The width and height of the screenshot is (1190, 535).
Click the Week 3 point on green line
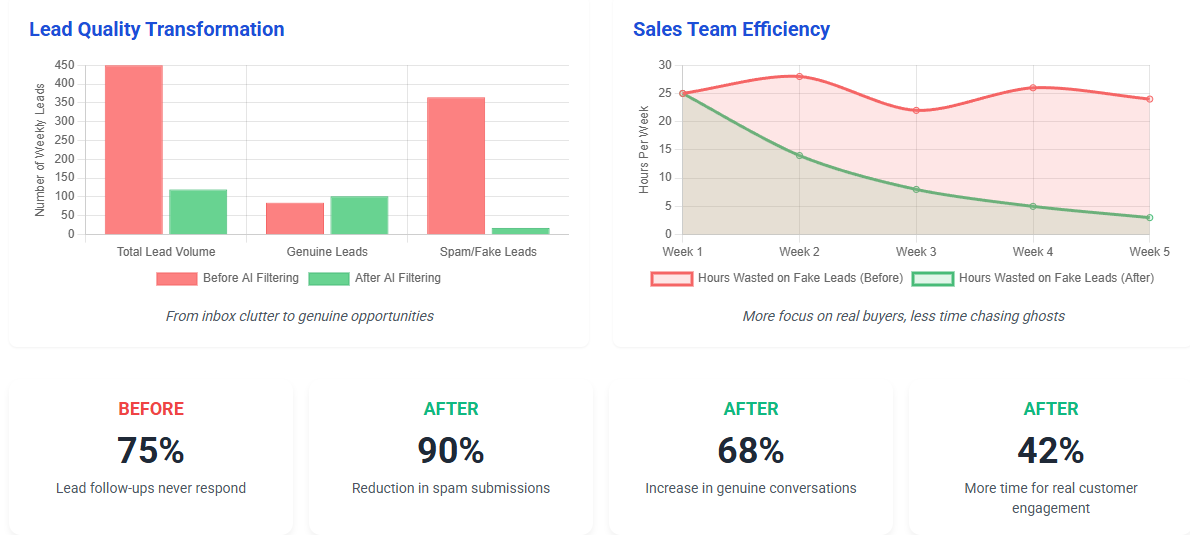tap(916, 189)
